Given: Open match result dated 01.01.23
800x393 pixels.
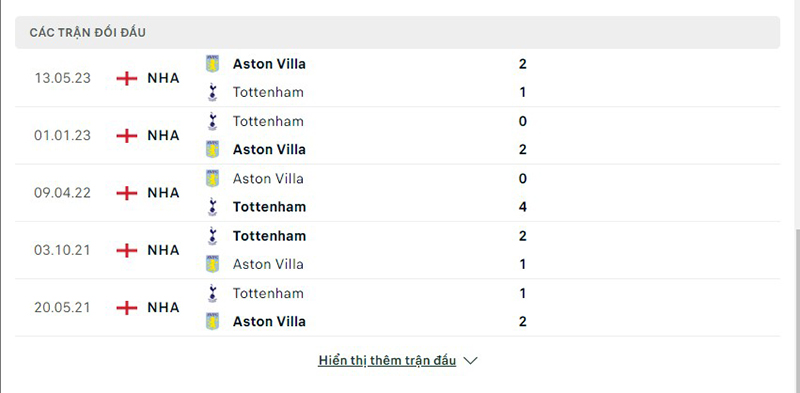Looking at the screenshot, I should pyautogui.click(x=397, y=136).
